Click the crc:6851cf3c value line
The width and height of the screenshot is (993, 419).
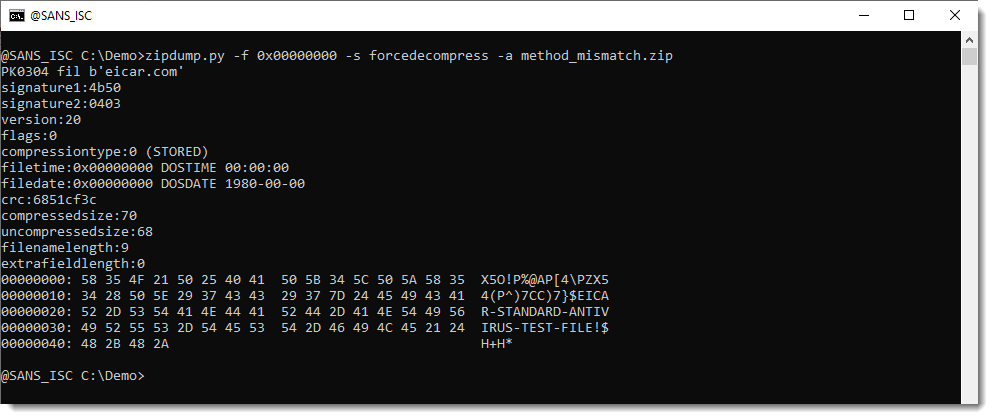(49, 200)
